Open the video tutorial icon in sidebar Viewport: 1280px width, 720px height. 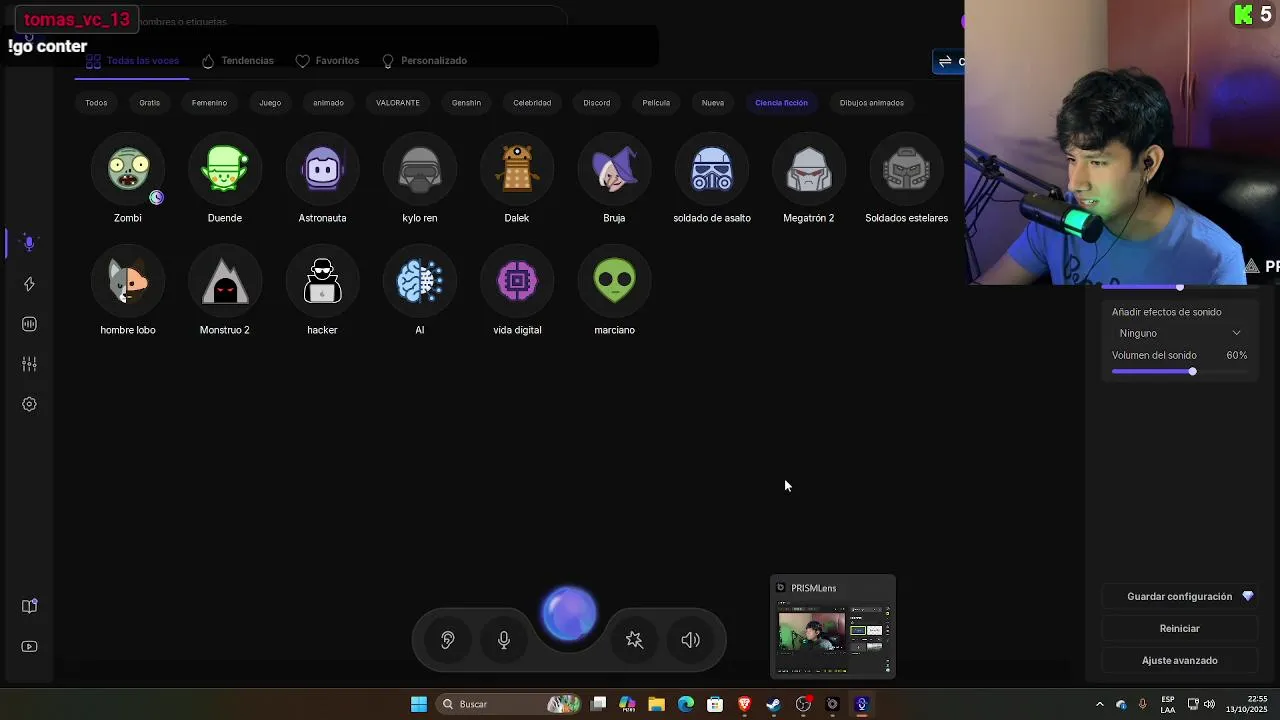pos(29,646)
